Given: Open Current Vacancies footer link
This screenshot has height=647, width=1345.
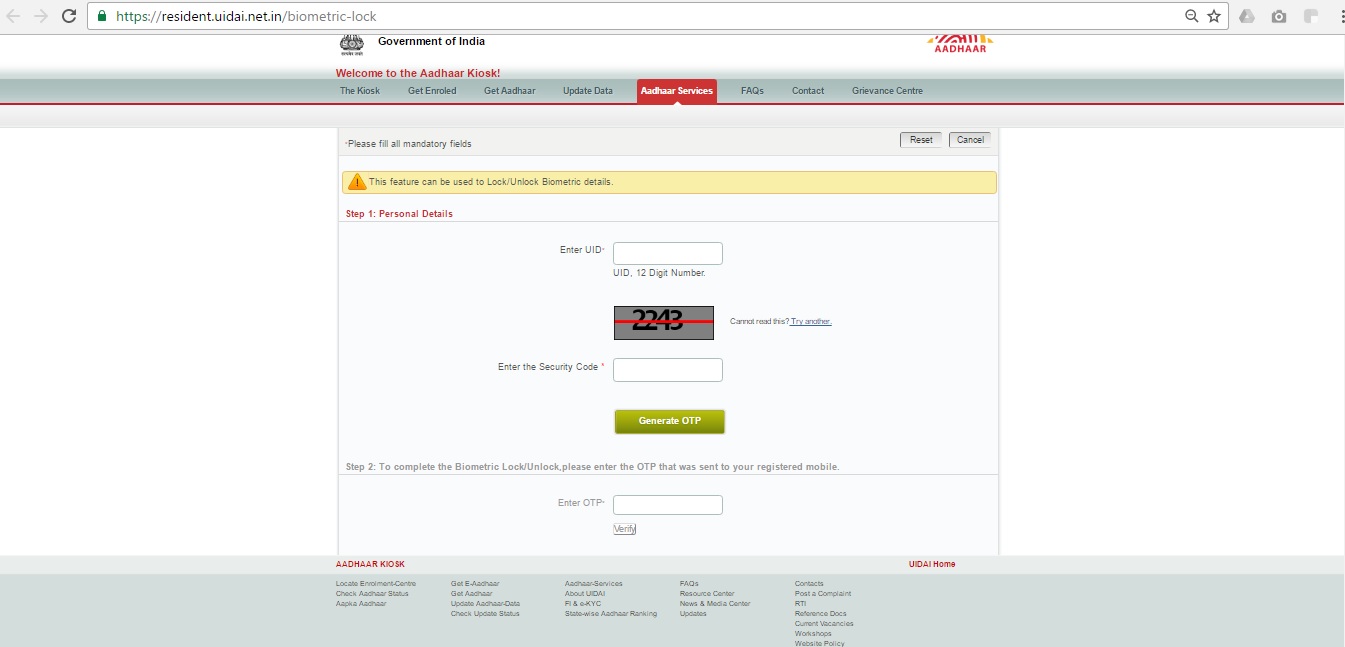Looking at the screenshot, I should coord(824,623).
